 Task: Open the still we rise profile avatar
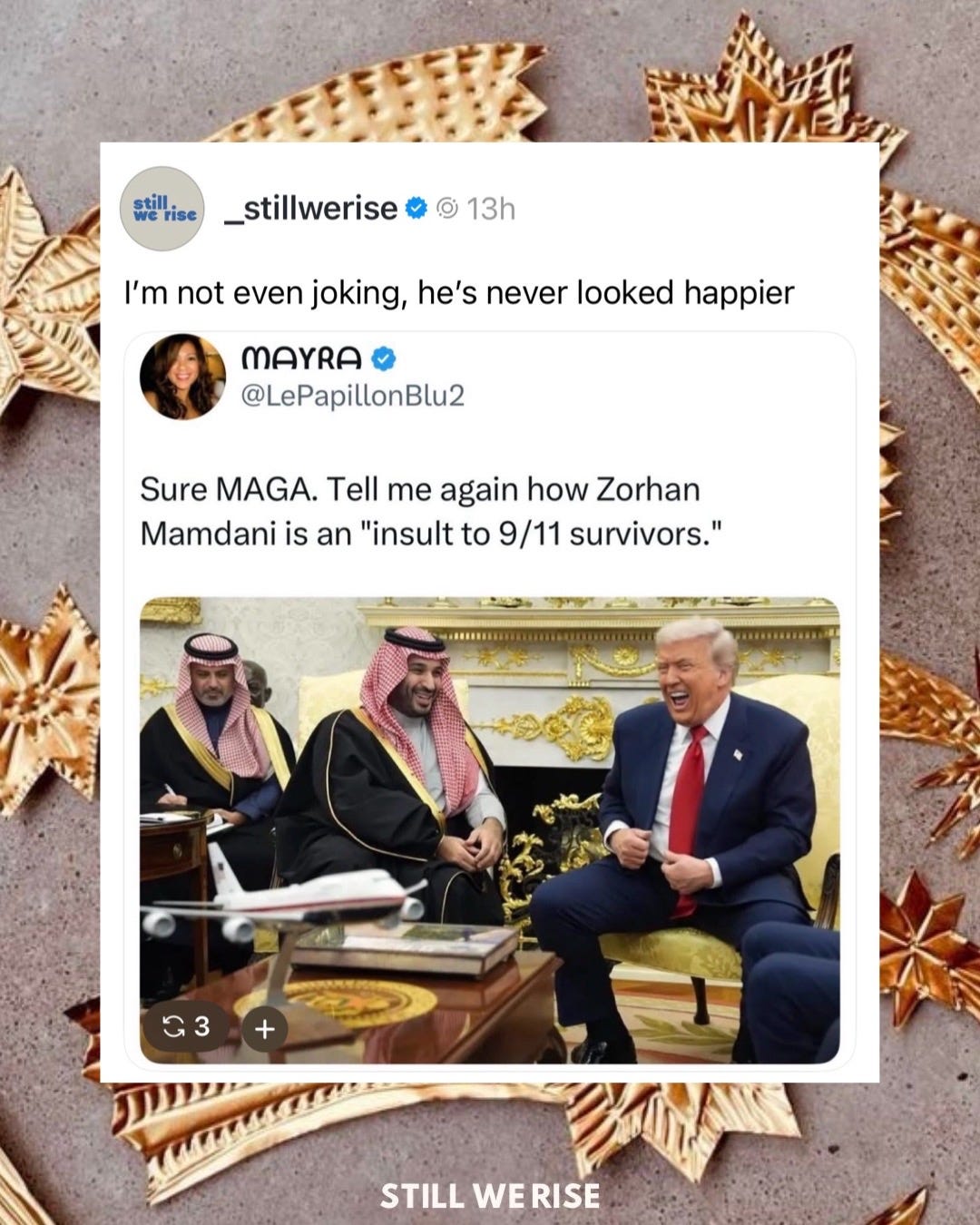[x=163, y=209]
